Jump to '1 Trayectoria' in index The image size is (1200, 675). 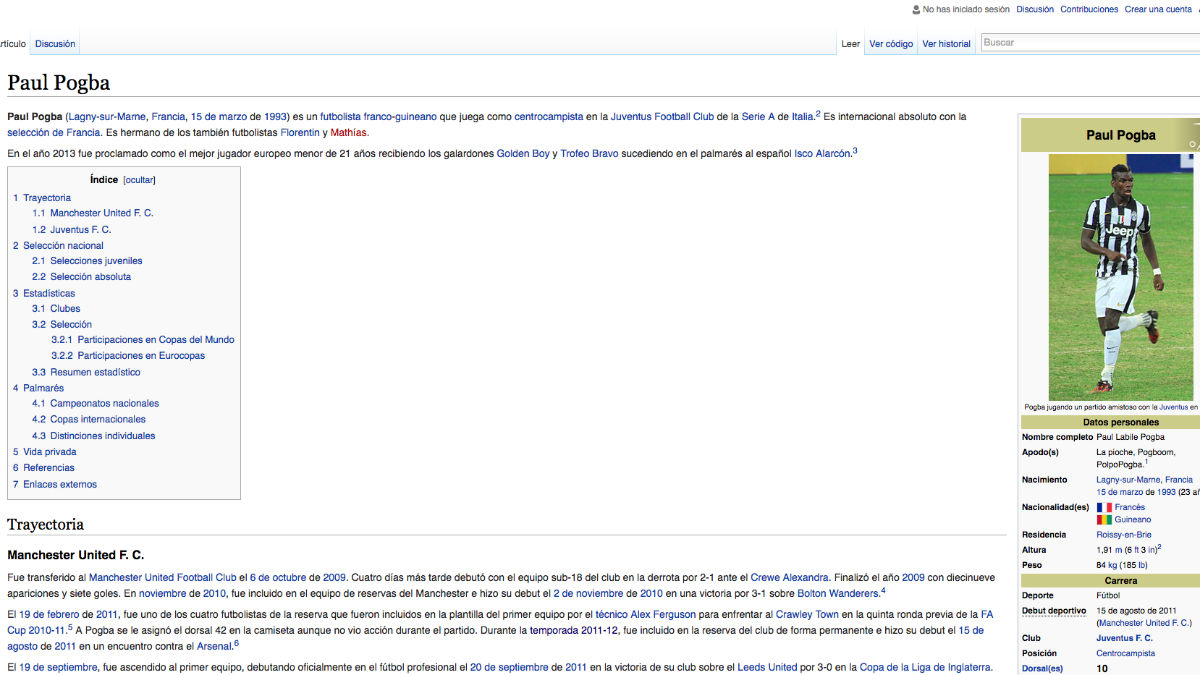[x=42, y=198]
